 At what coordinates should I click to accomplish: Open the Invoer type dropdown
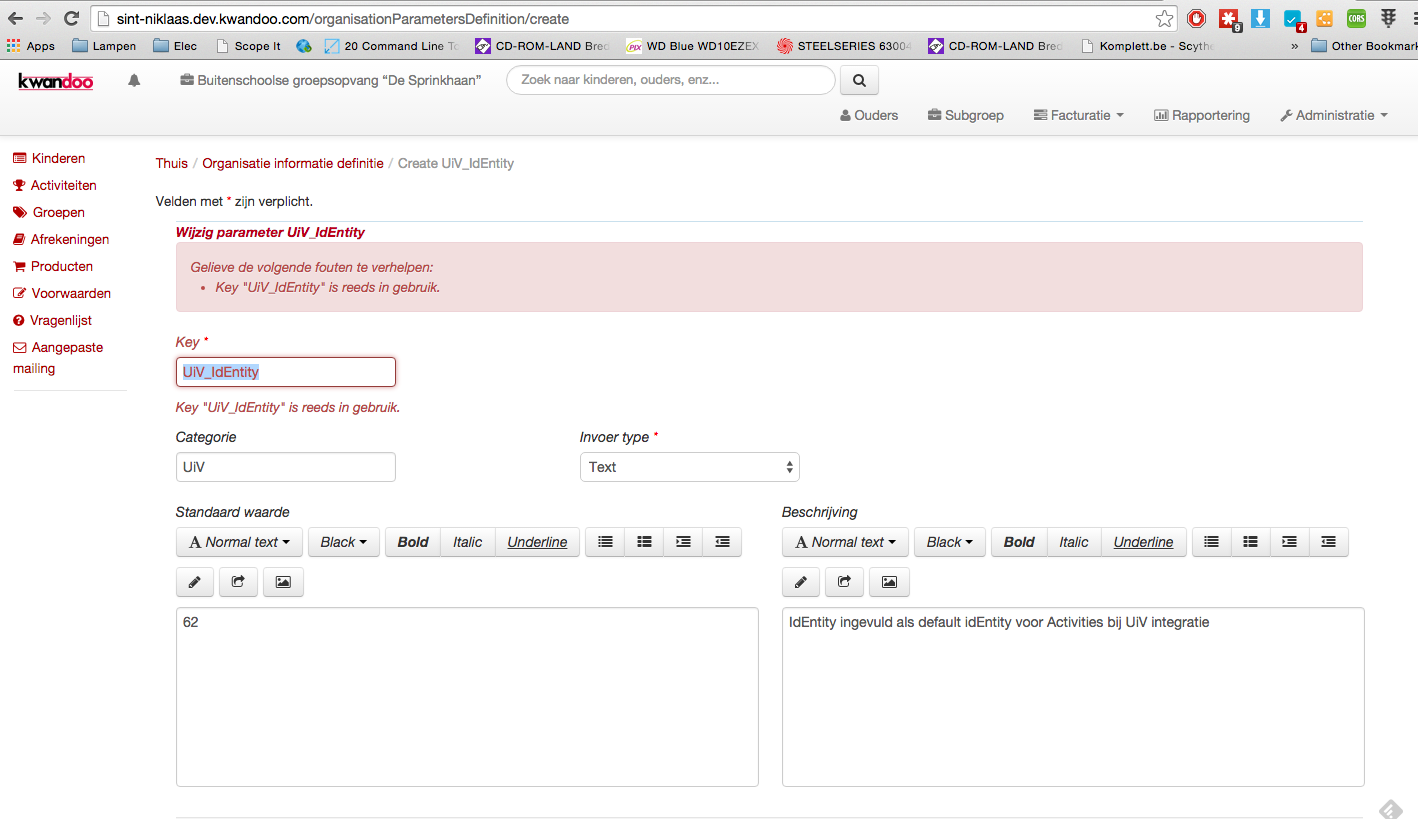click(689, 467)
